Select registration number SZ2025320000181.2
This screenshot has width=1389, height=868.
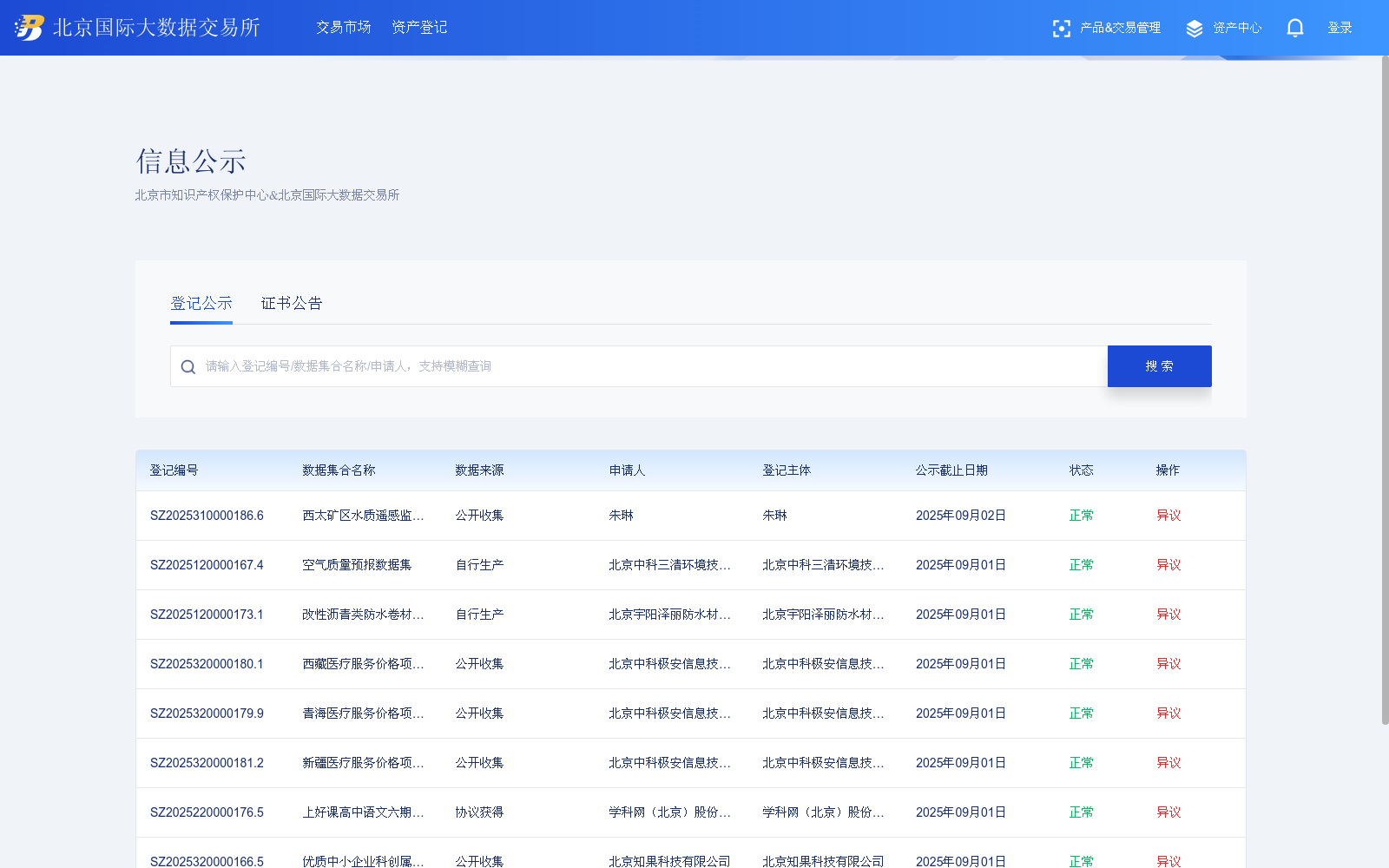207,763
